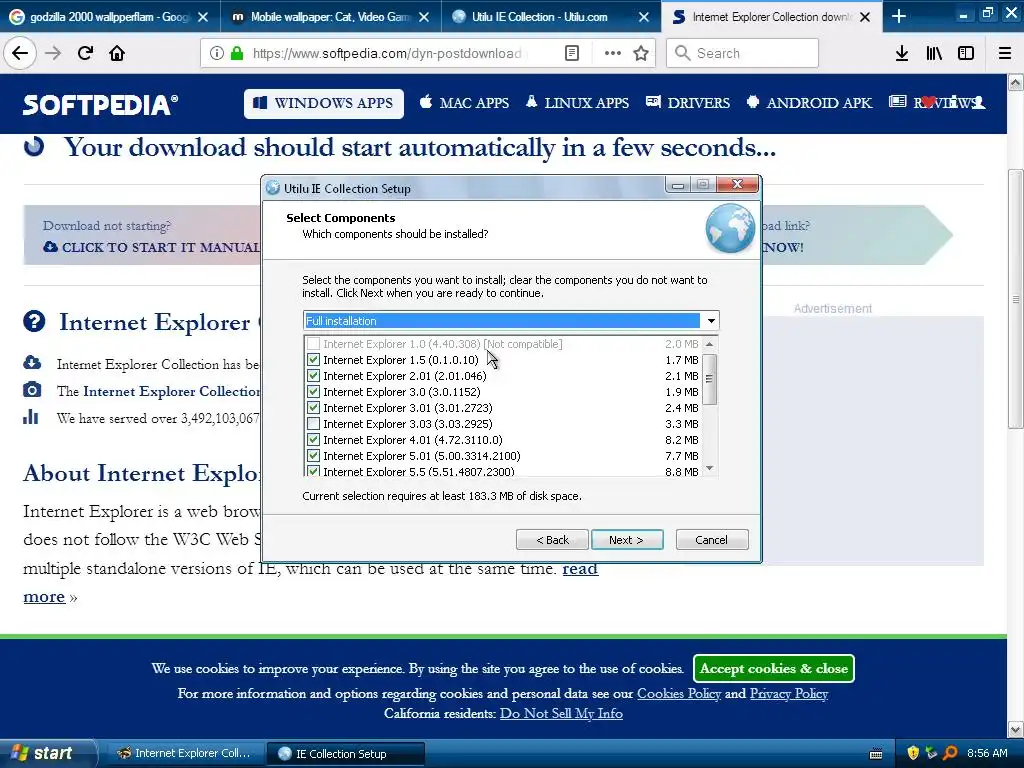Viewport: 1024px width, 768px height.
Task: Click the security shield tray icon
Action: point(913,753)
